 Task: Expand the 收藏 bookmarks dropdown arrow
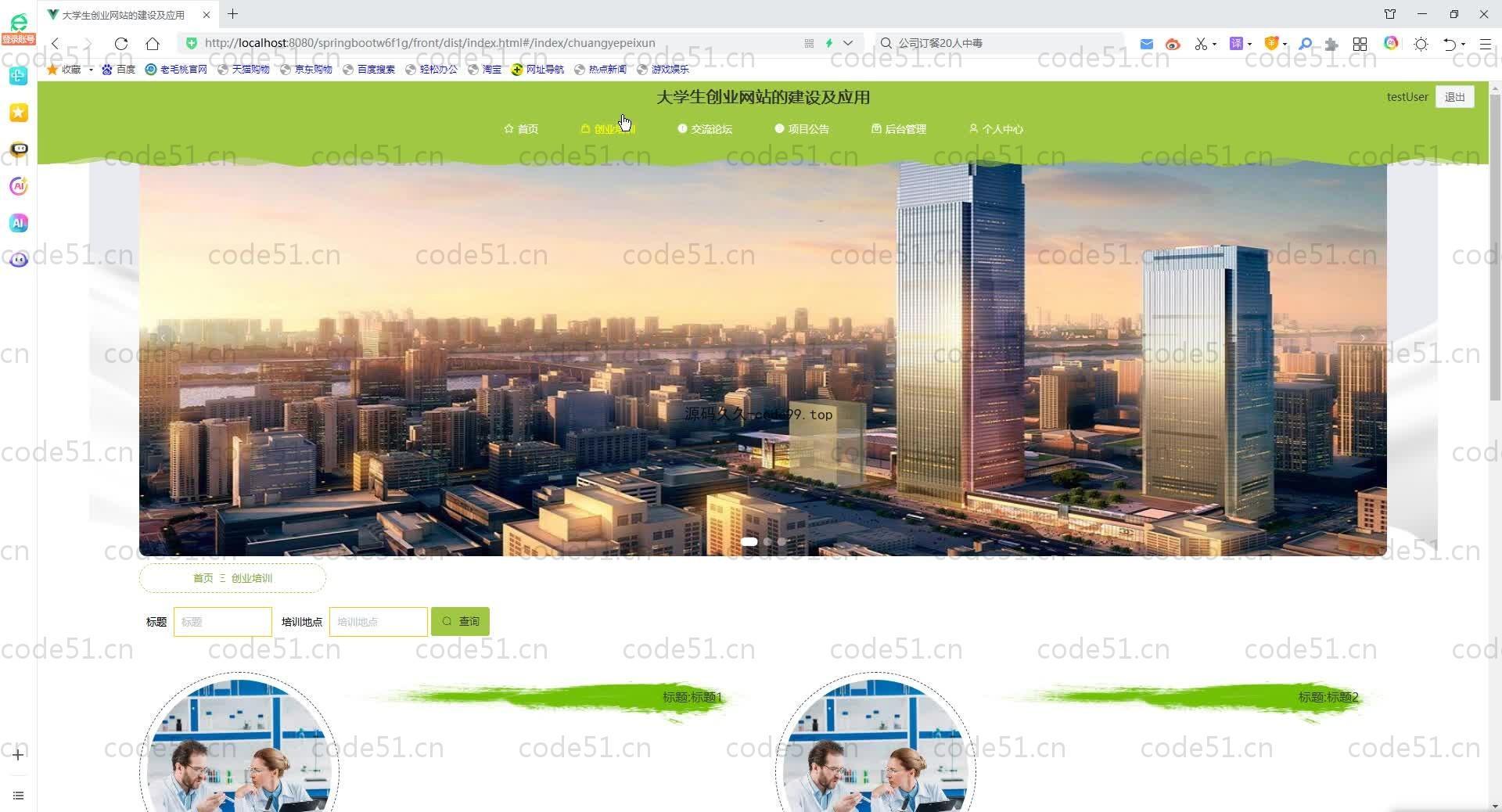(91, 70)
